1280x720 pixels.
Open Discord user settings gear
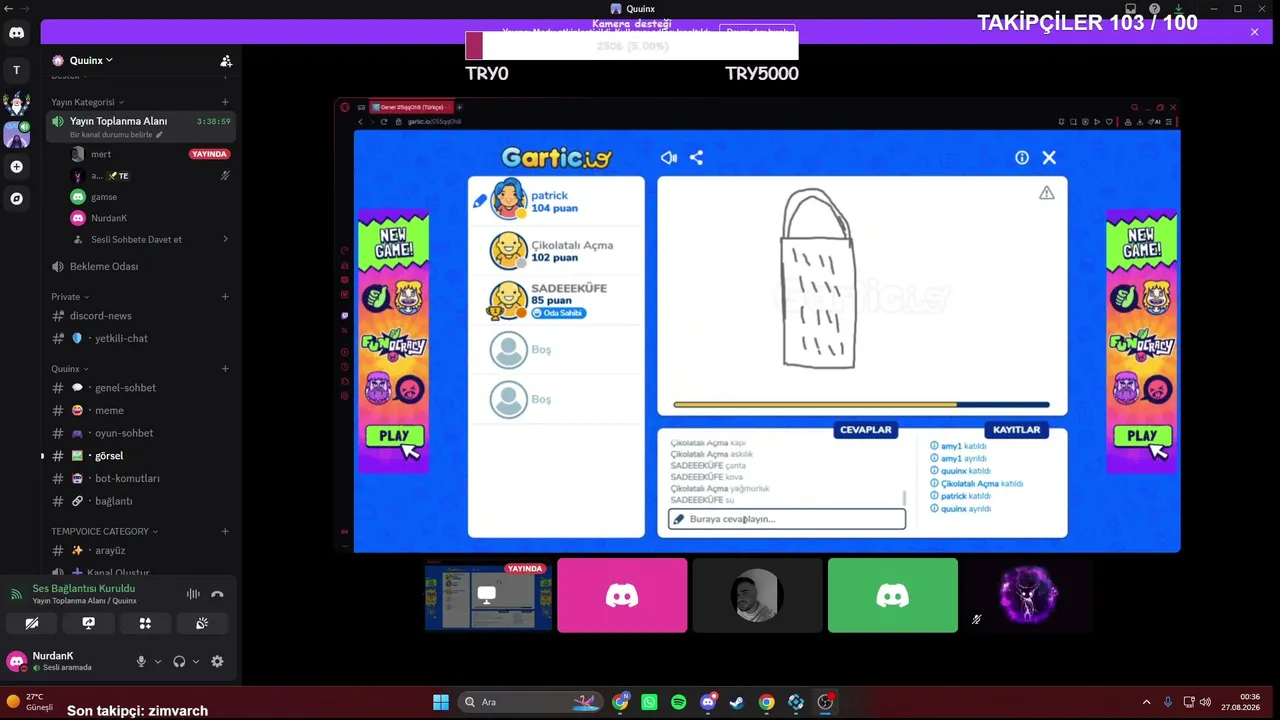click(x=217, y=661)
